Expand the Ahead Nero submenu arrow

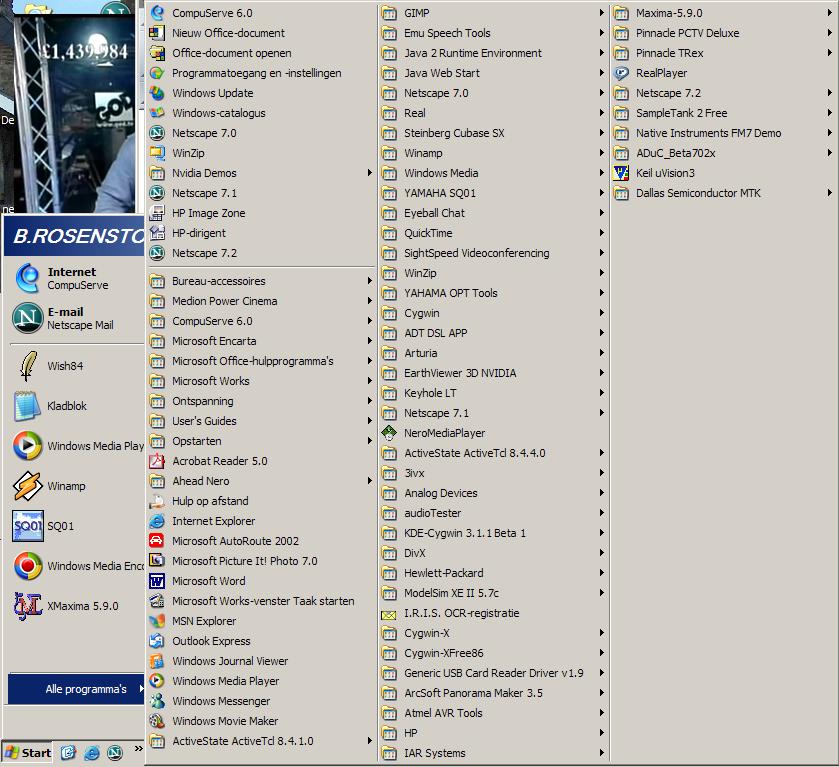pos(369,481)
